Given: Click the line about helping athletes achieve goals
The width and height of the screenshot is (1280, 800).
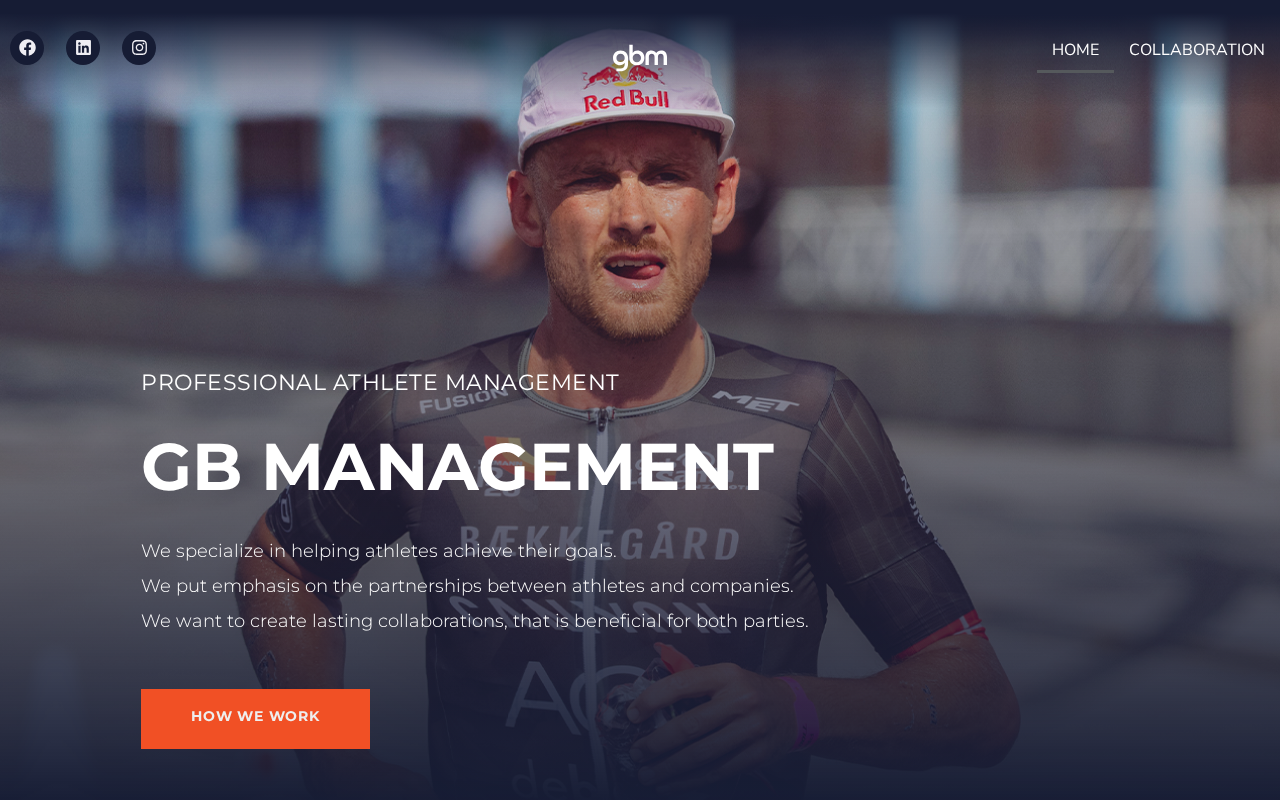Looking at the screenshot, I should pyautogui.click(x=379, y=551).
